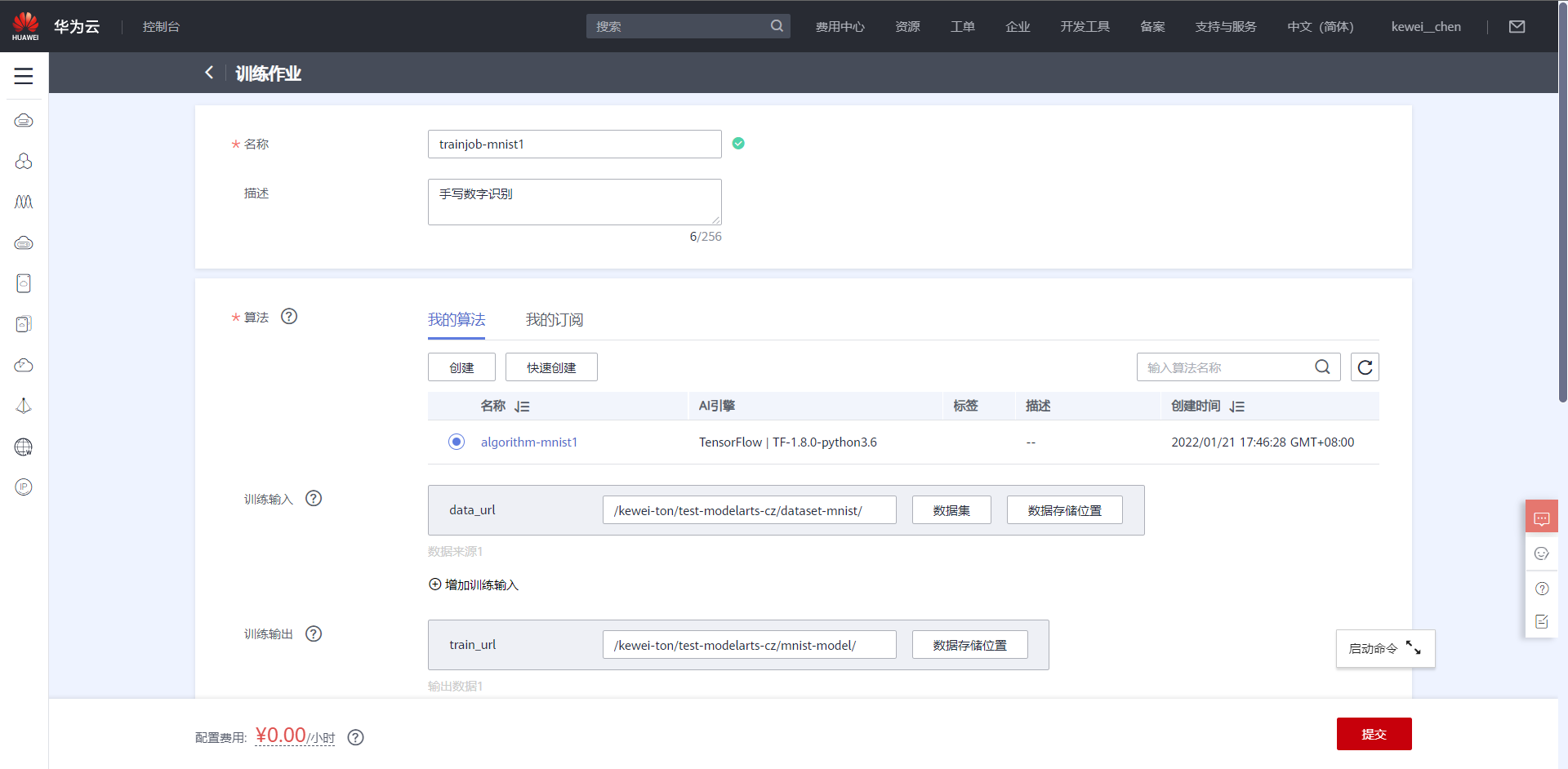The width and height of the screenshot is (1568, 769).
Task: Click the cloud upload sidebar icon
Action: click(x=24, y=365)
